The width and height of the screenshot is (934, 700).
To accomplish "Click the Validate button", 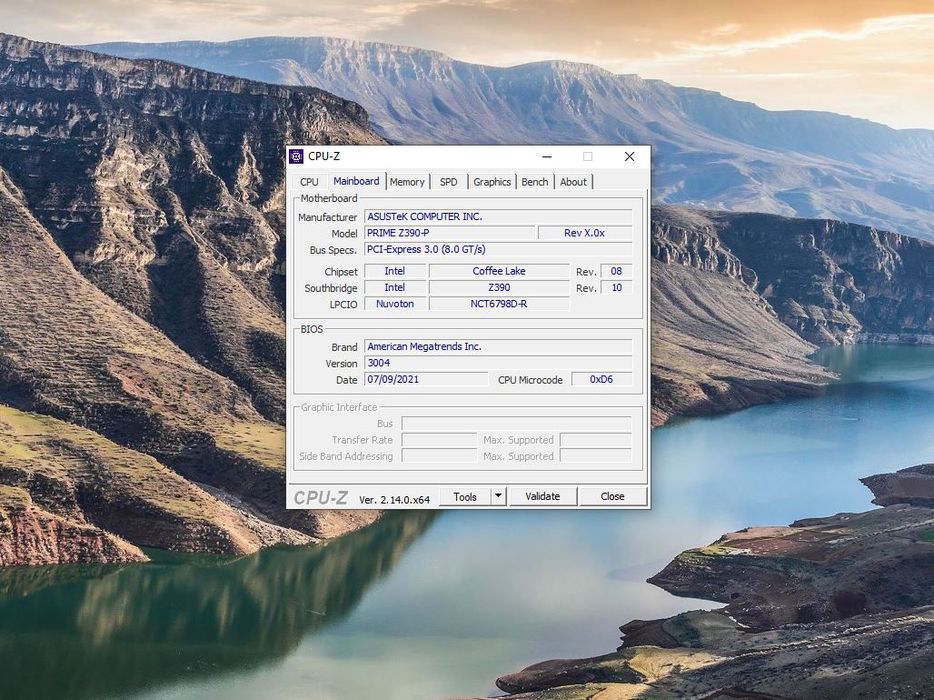I will point(543,496).
